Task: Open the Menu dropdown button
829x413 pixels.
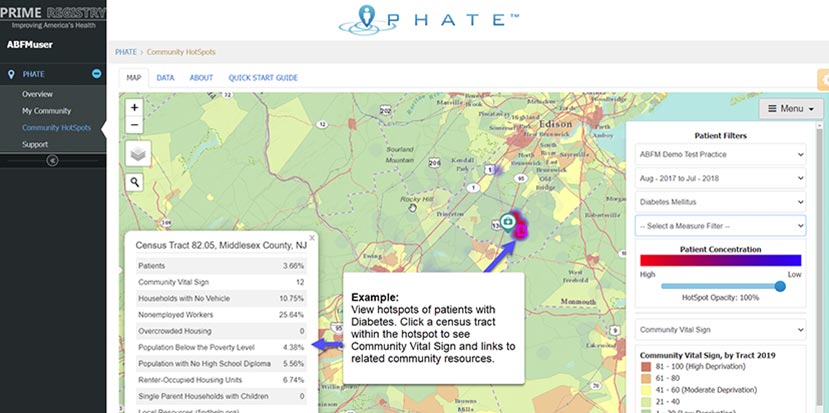Action: (x=791, y=108)
